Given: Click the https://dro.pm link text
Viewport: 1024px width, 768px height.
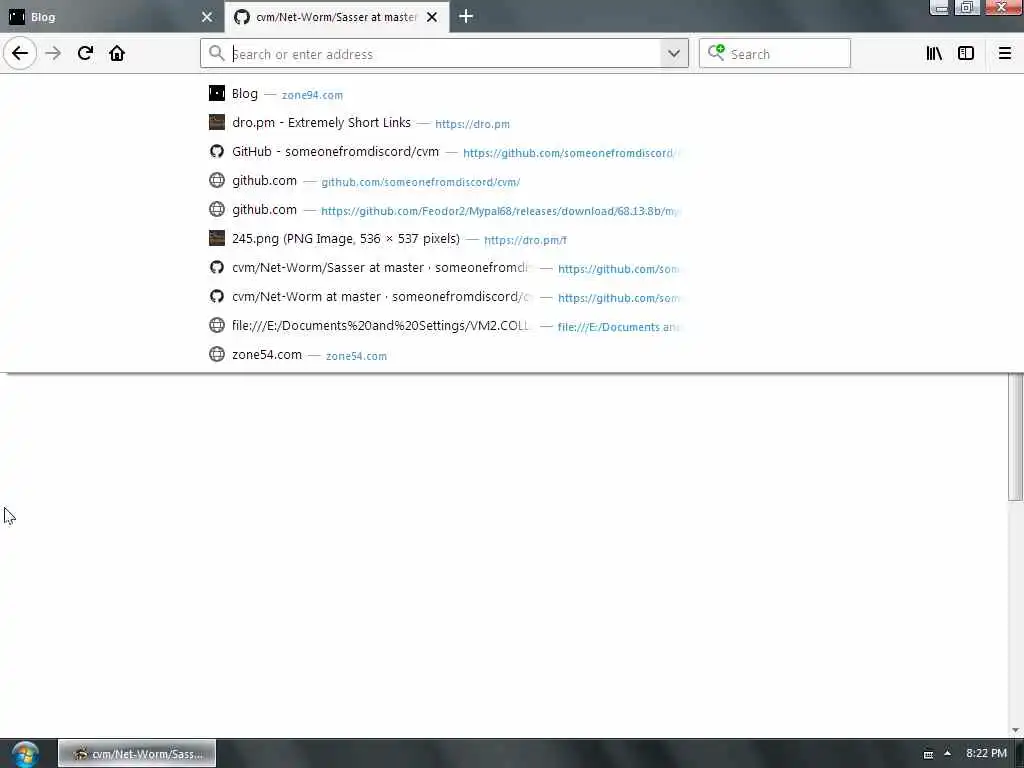Looking at the screenshot, I should (x=472, y=124).
